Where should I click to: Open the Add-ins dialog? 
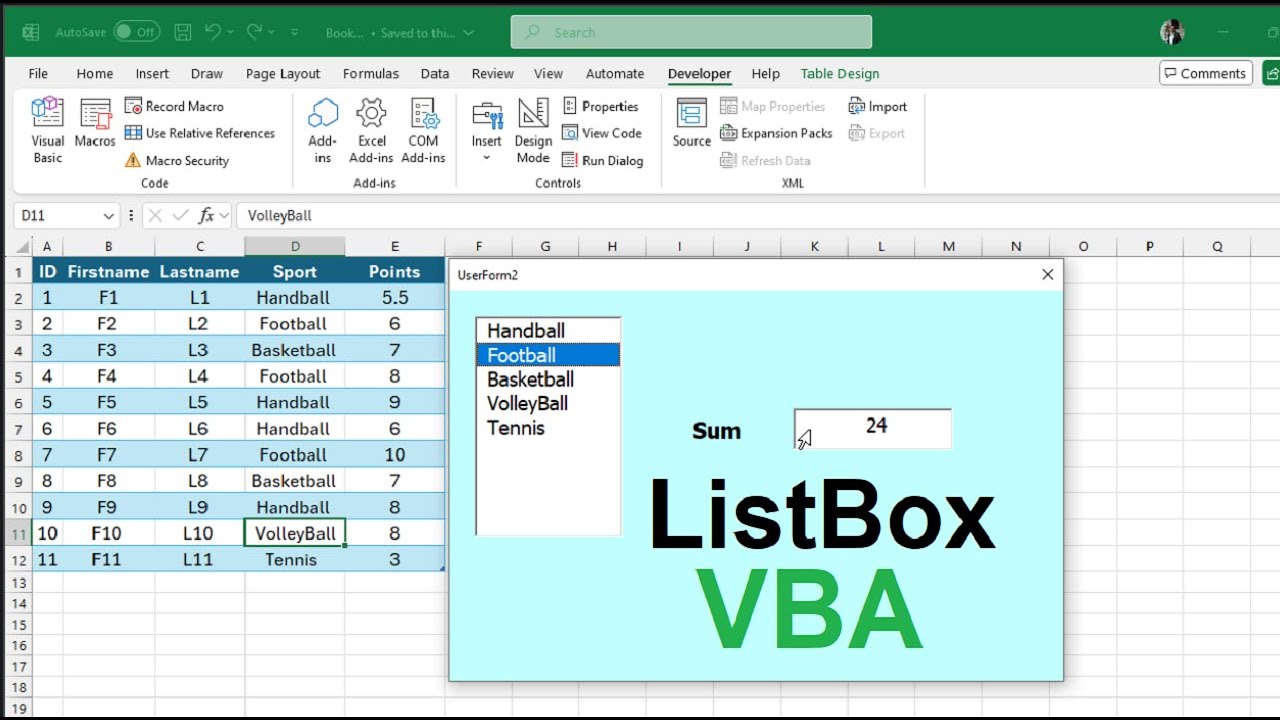pos(322,131)
